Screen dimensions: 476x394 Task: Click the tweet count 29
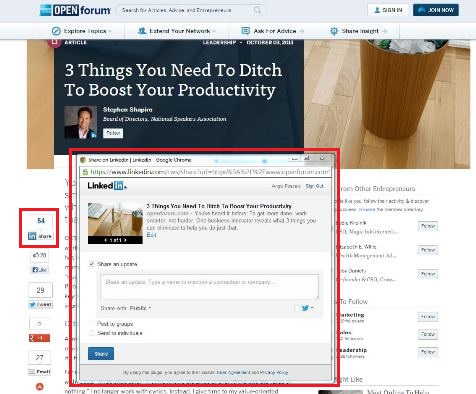point(40,290)
